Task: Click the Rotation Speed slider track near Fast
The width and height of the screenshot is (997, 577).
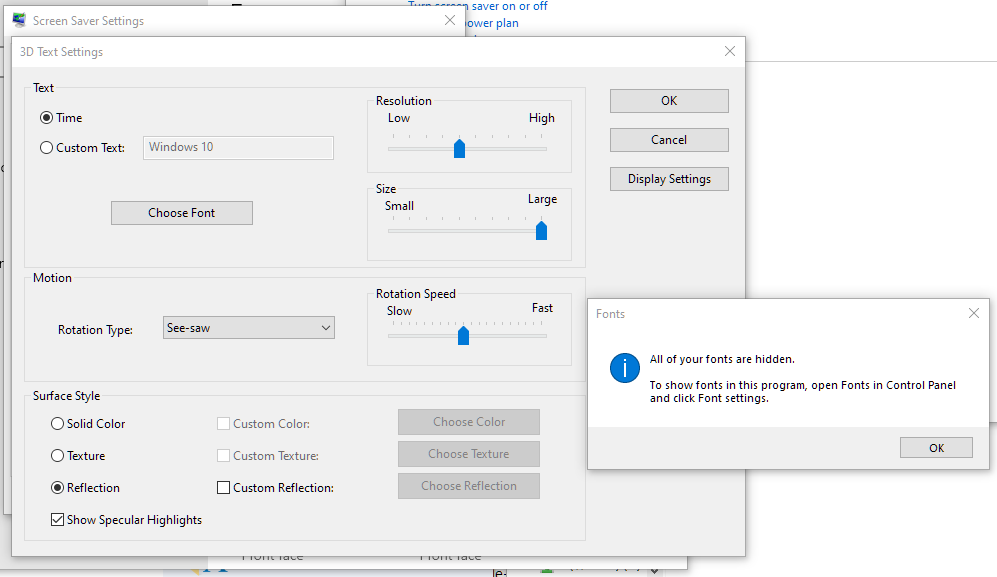Action: click(x=537, y=336)
